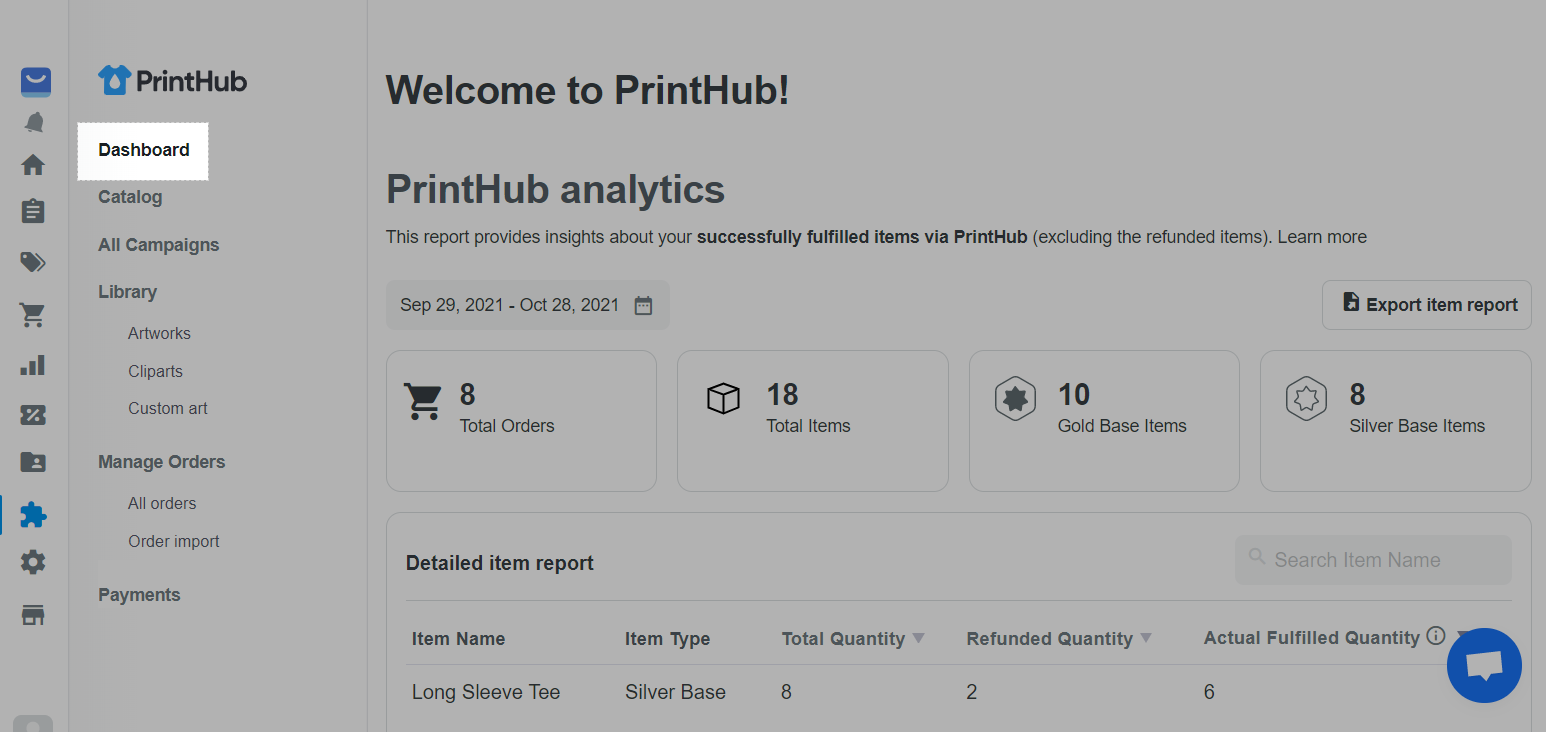Click the Export item report button
Screen dimensions: 1546x732
(x=1427, y=305)
